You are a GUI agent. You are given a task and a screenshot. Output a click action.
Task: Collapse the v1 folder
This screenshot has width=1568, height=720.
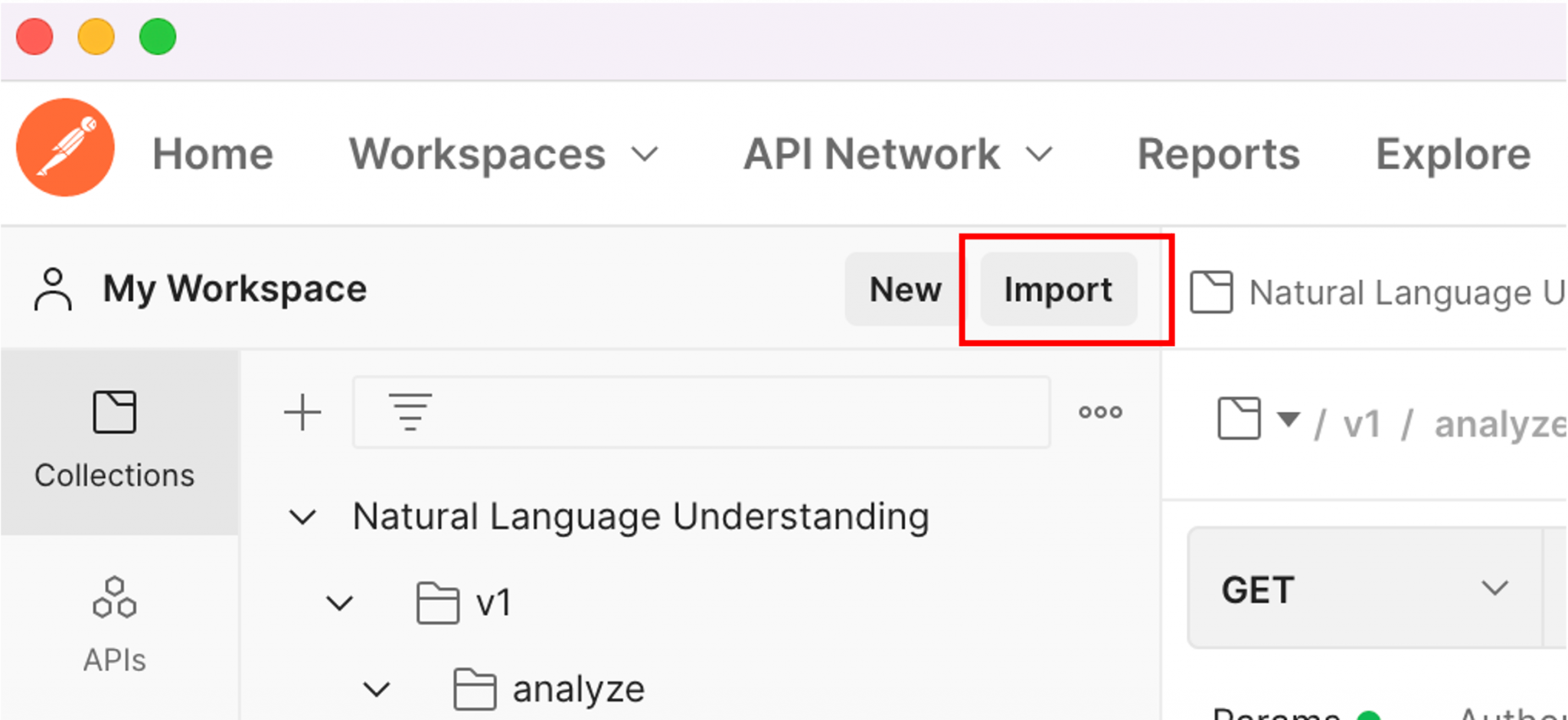coord(339,602)
